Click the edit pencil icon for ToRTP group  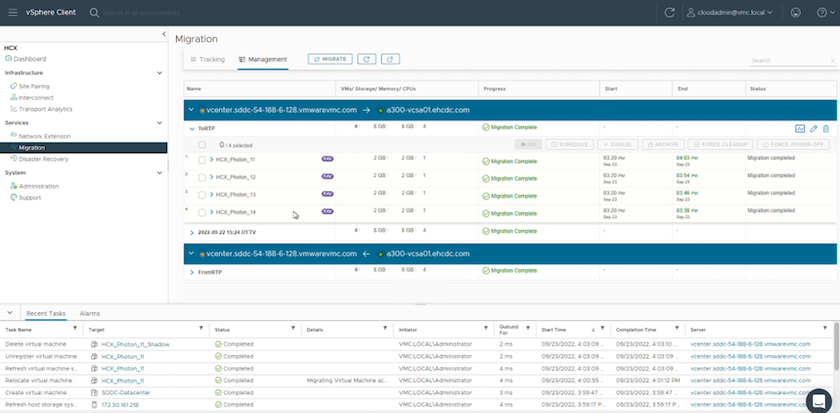point(814,129)
